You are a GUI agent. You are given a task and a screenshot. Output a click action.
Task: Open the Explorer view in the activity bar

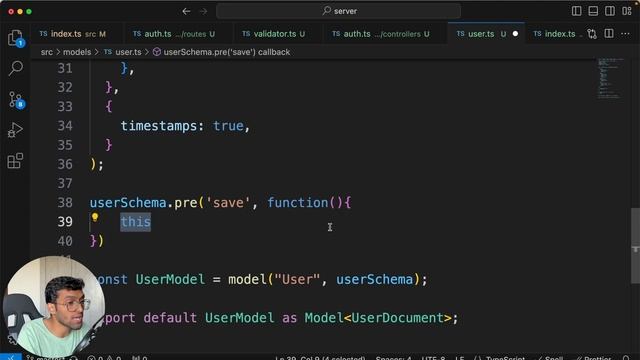[x=16, y=38]
